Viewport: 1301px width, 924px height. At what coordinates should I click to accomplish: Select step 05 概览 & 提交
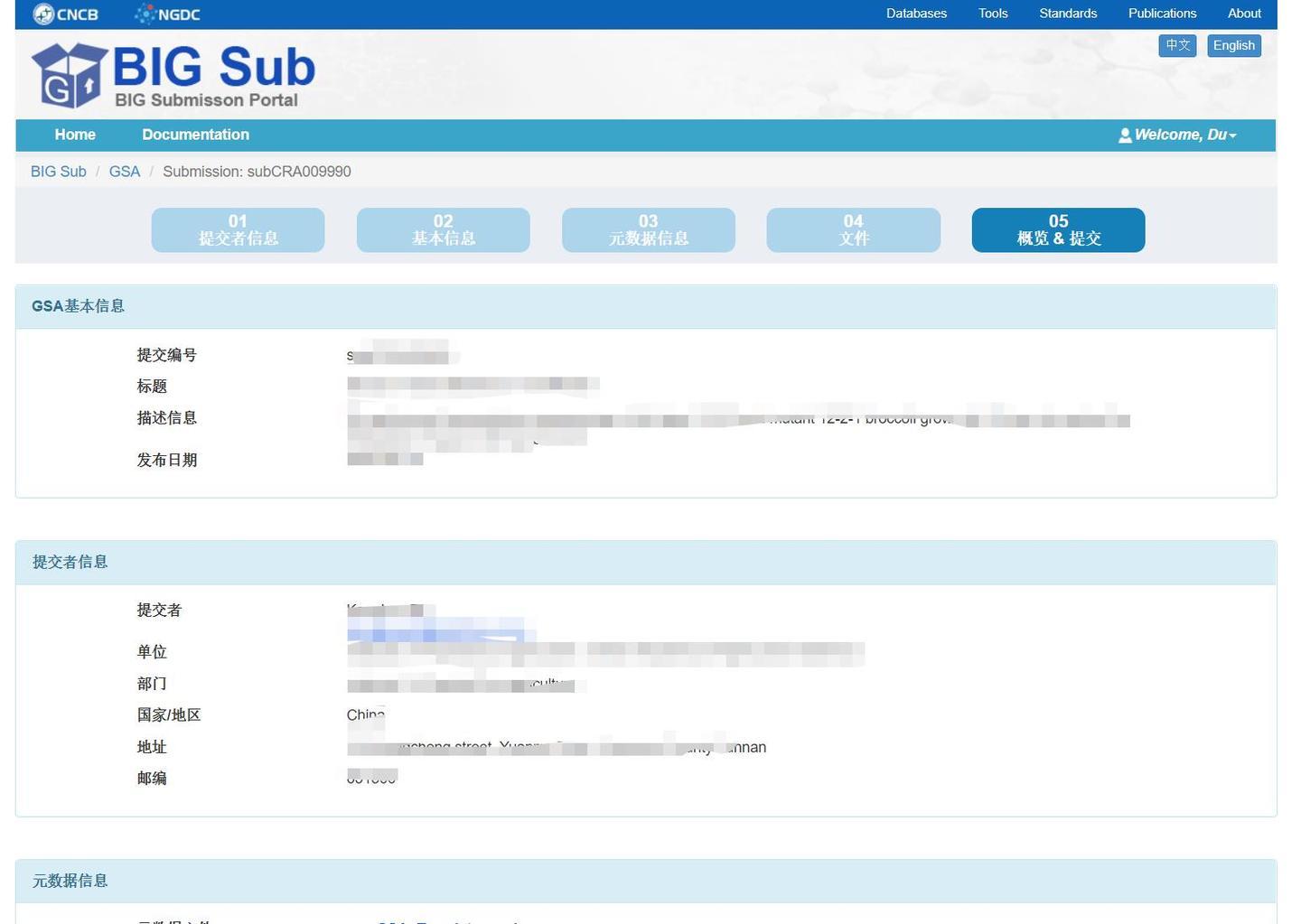(x=1058, y=229)
